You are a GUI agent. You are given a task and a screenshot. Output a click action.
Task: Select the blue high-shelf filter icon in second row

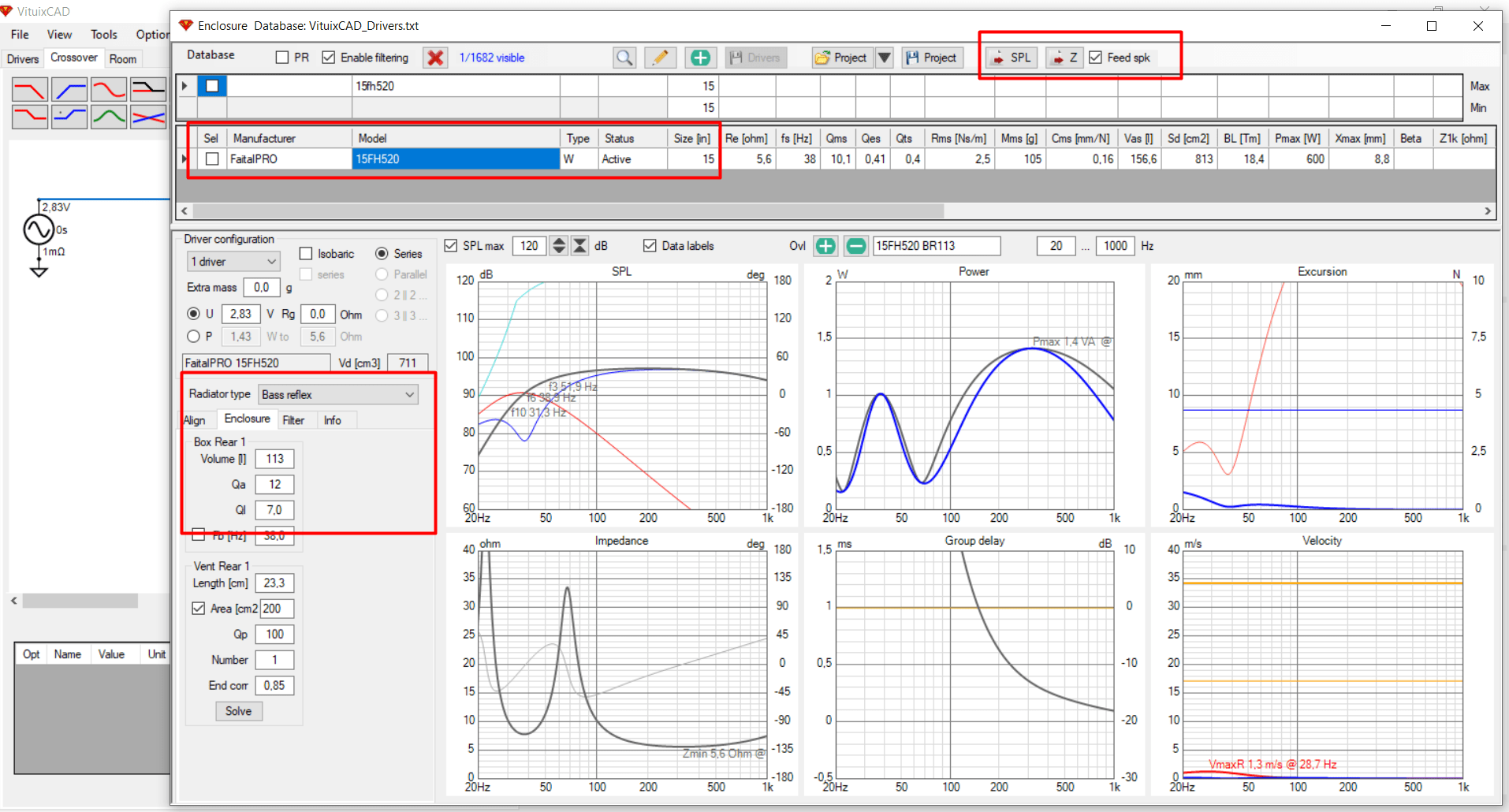click(69, 117)
